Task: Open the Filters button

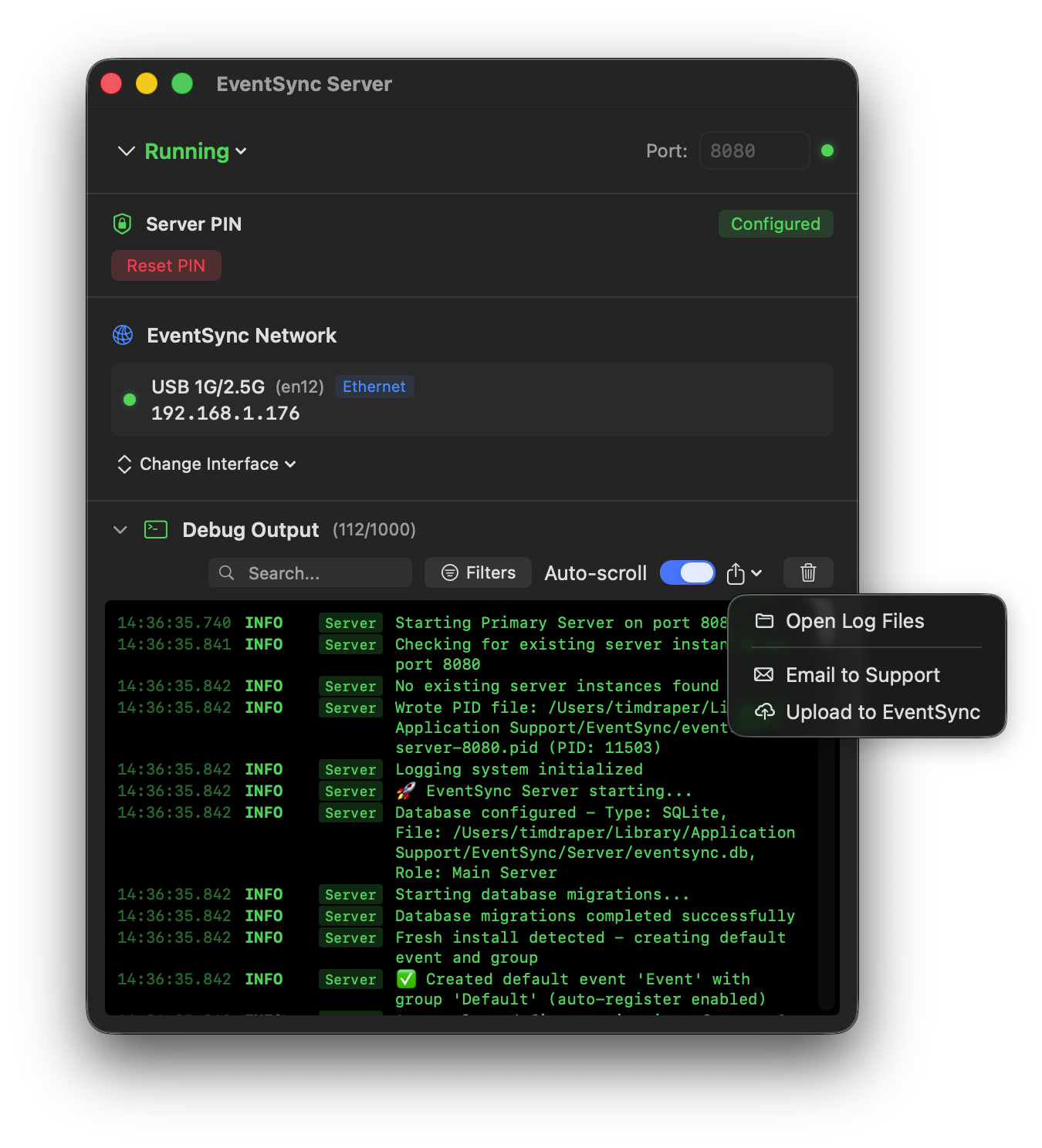Action: [x=478, y=572]
